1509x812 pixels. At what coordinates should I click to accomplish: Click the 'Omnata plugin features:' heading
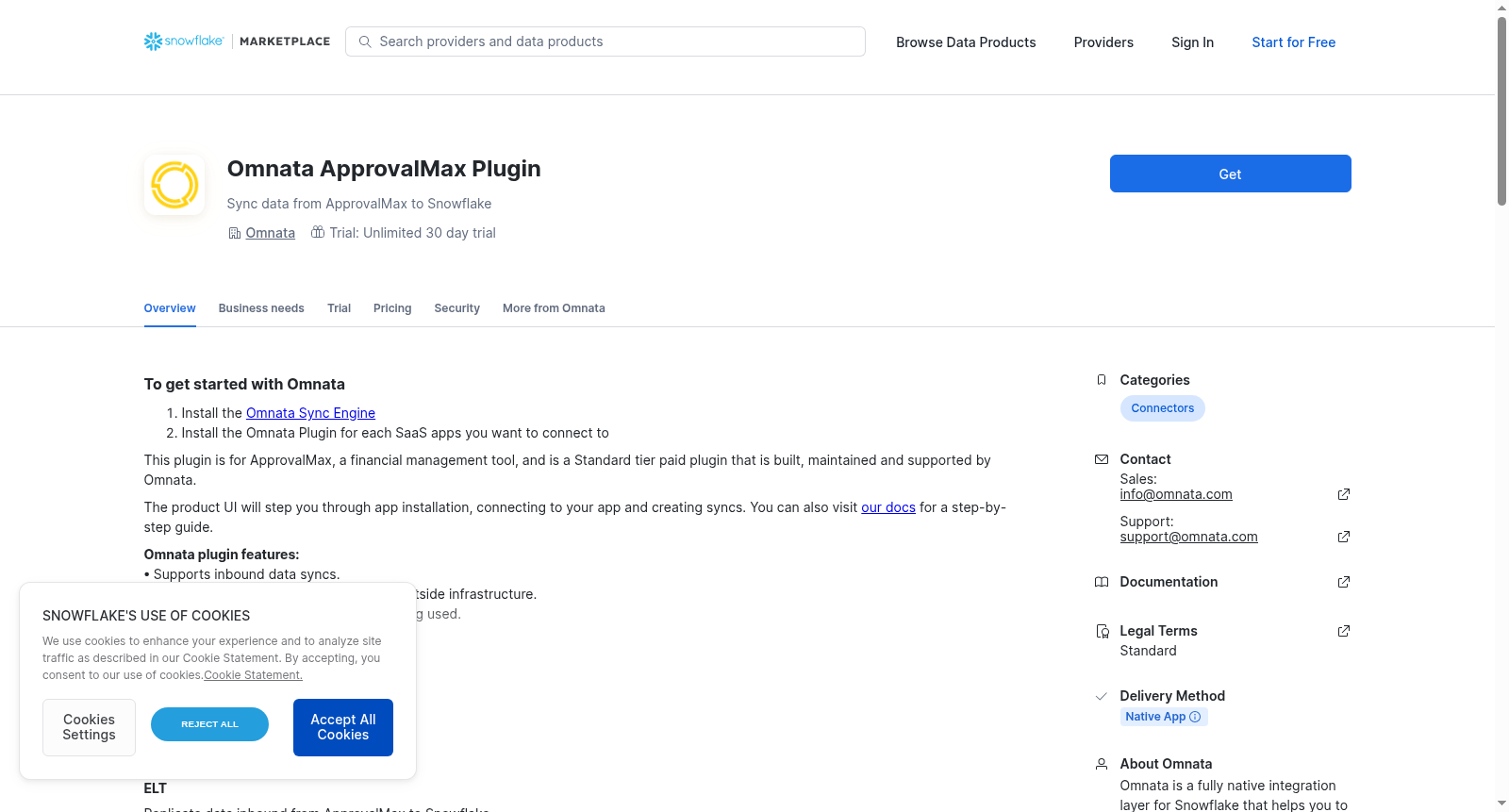tap(222, 555)
